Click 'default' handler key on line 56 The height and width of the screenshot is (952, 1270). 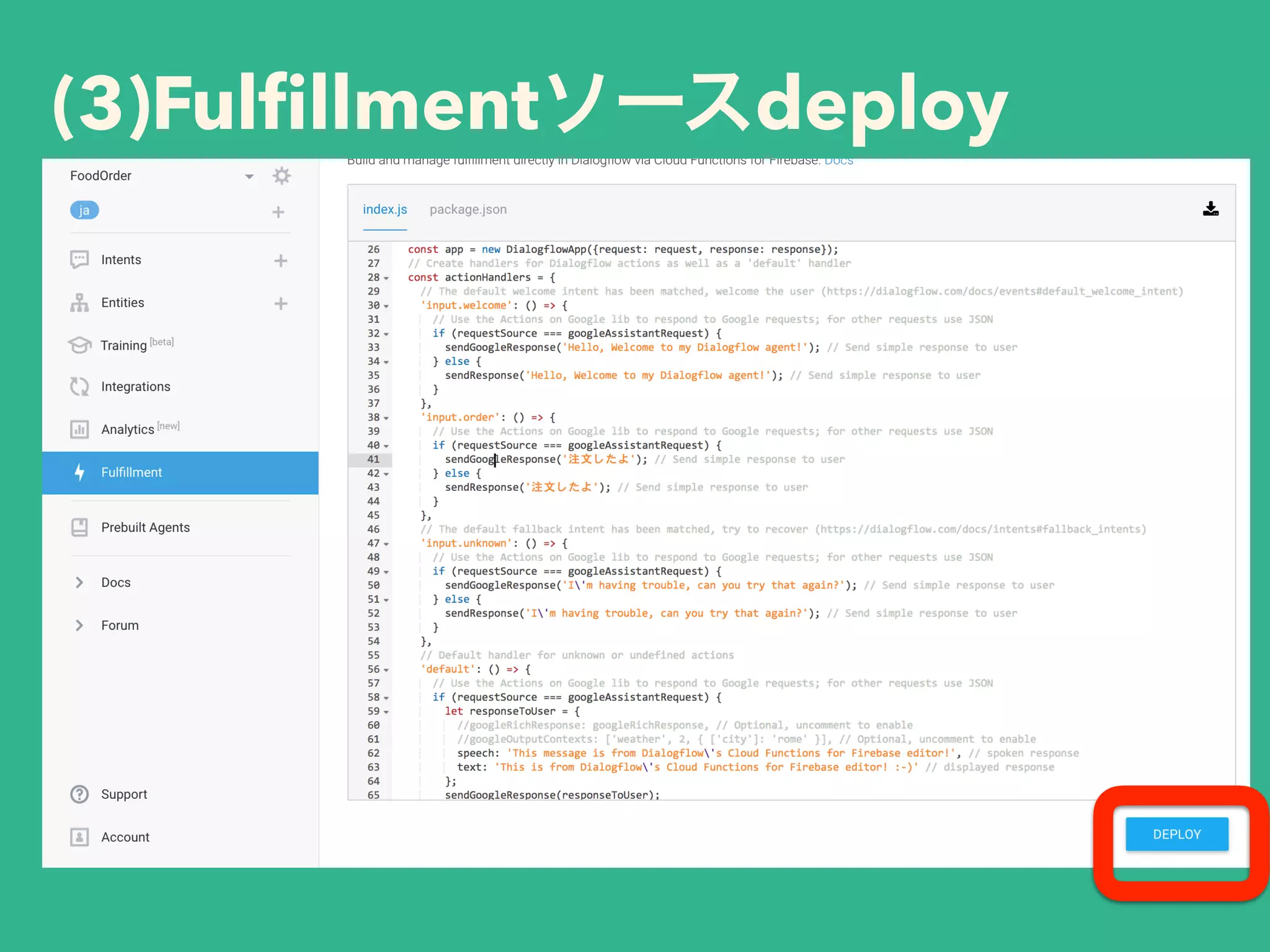tap(448, 669)
